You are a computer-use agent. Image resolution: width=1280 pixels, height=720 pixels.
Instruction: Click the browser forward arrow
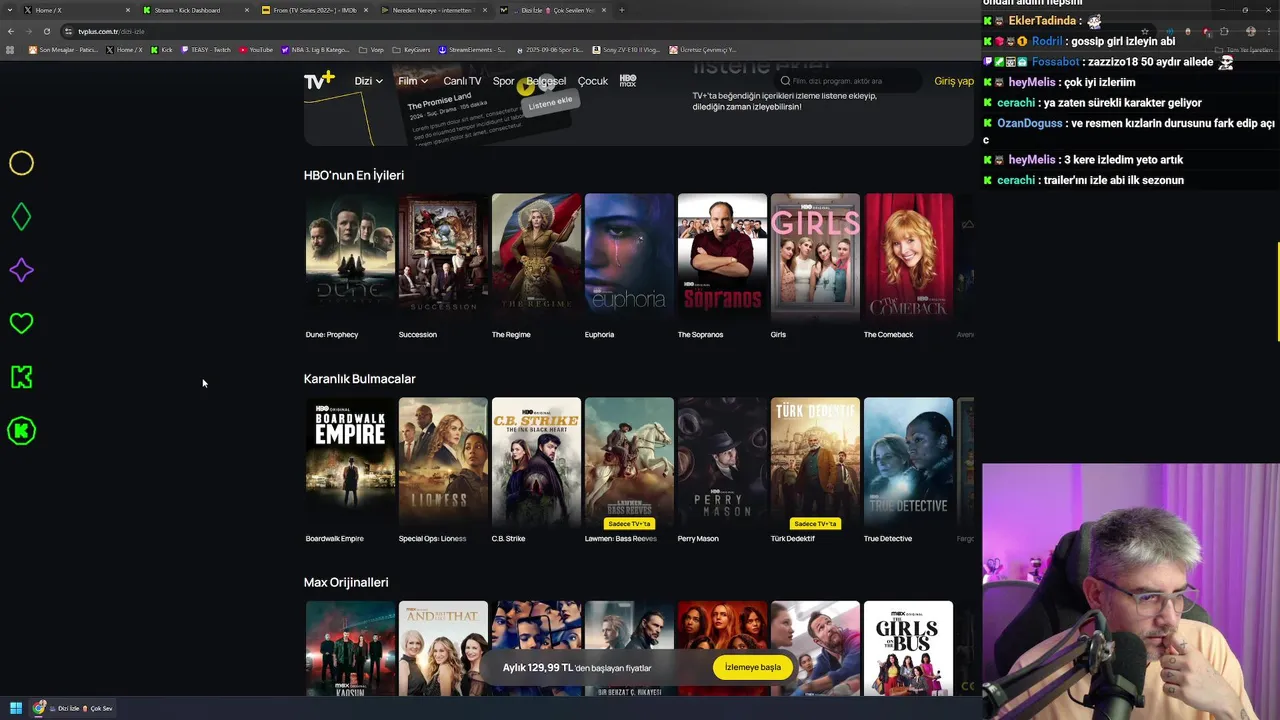tap(31, 31)
